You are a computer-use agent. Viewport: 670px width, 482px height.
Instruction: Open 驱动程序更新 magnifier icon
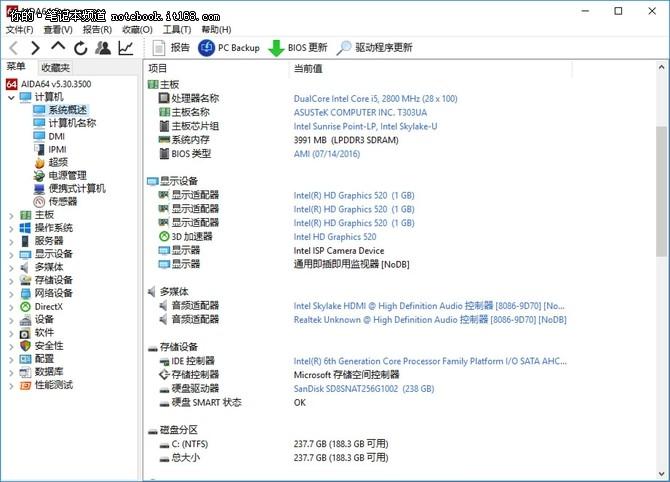[344, 48]
